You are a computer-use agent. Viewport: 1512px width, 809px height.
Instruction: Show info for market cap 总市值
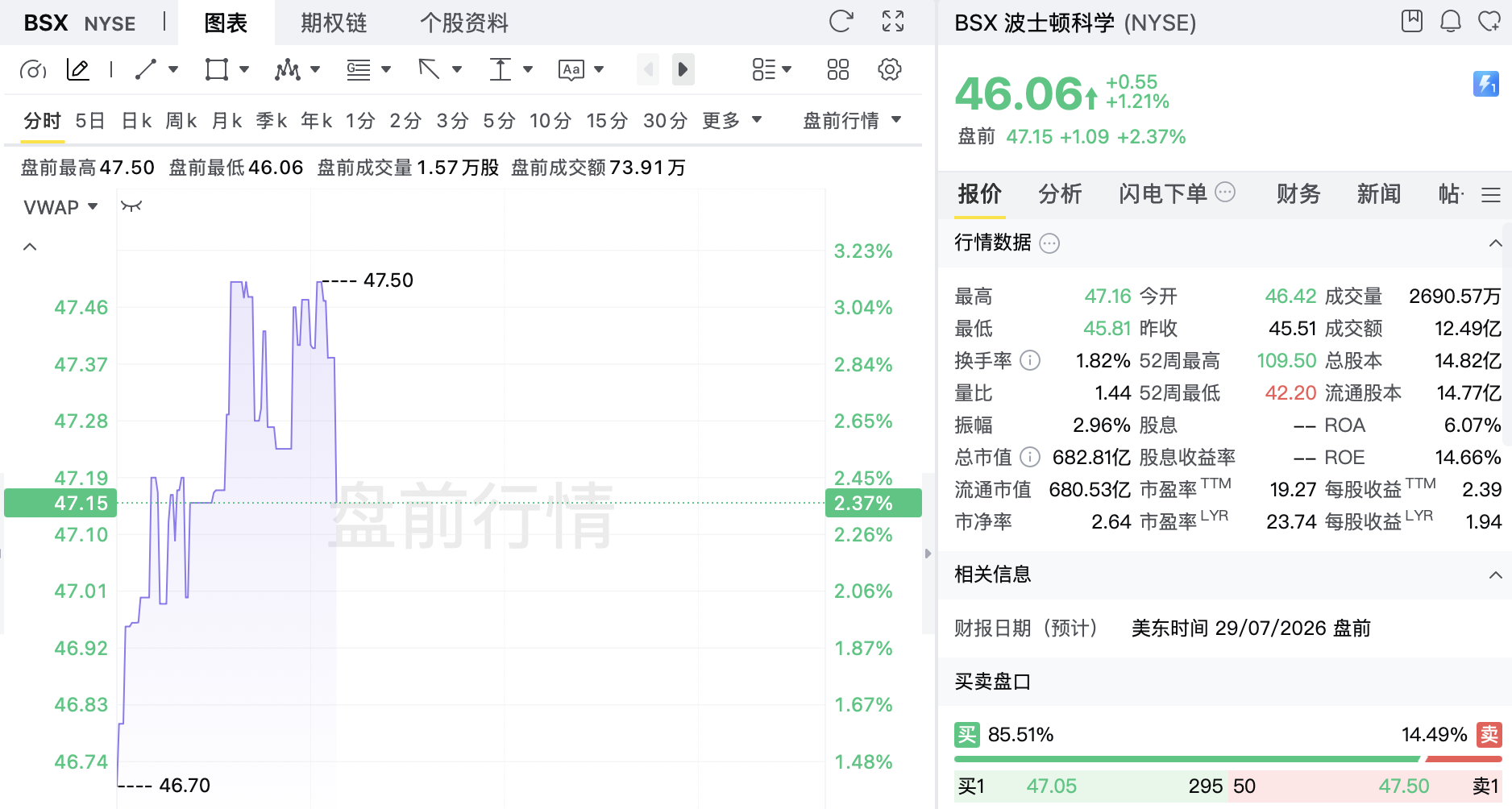click(x=1030, y=457)
